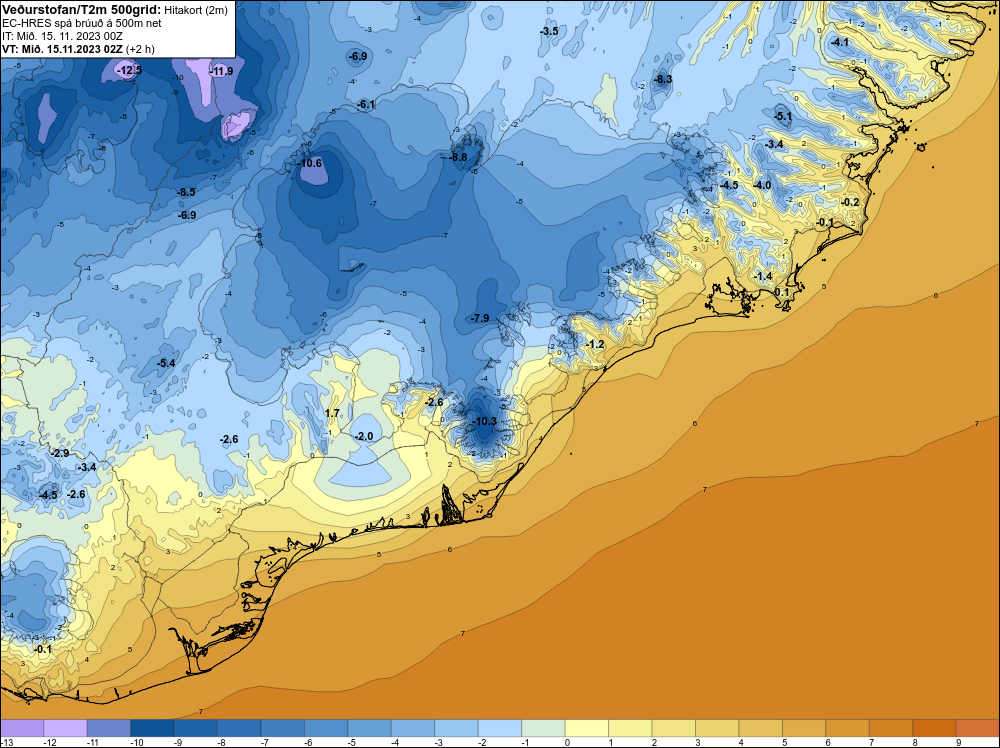This screenshot has width=1000, height=748.
Task: Click the -8.8 temperature label
Action: [458, 157]
